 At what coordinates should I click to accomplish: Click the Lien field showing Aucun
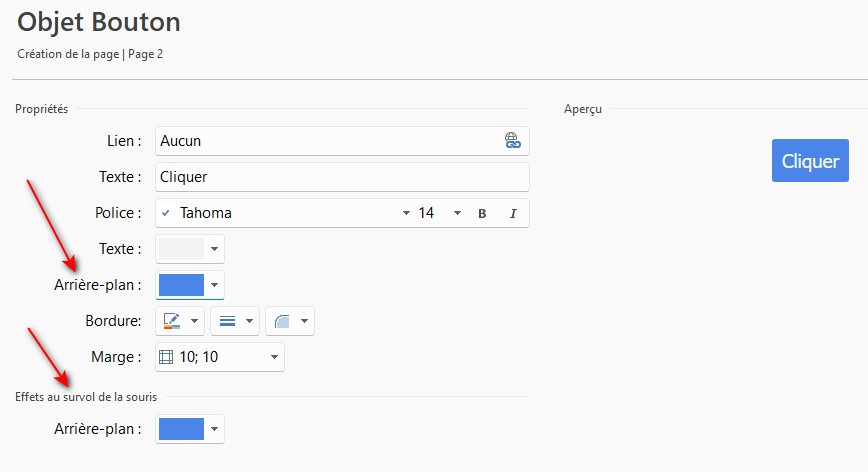pyautogui.click(x=328, y=141)
